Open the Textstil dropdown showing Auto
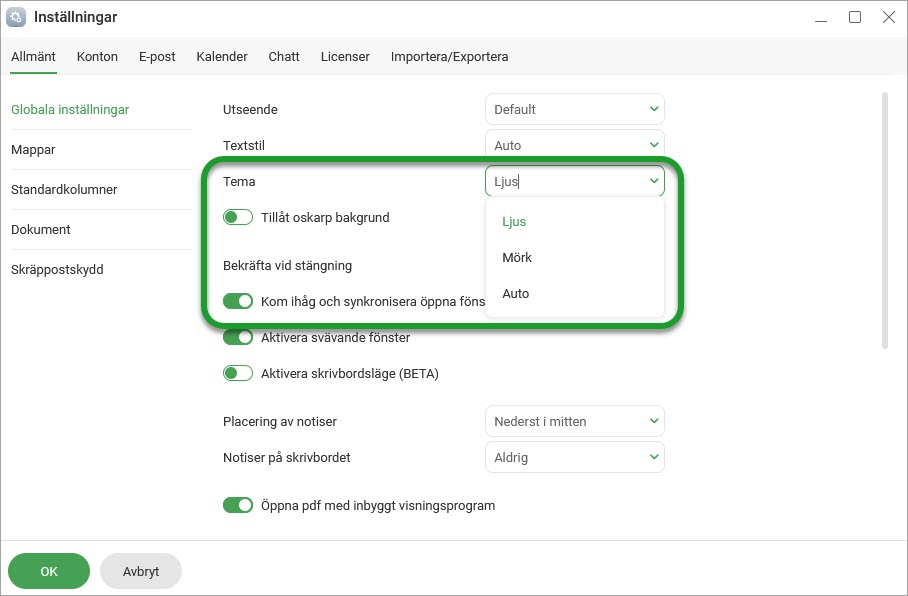Image resolution: width=908 pixels, height=596 pixels. [x=574, y=144]
